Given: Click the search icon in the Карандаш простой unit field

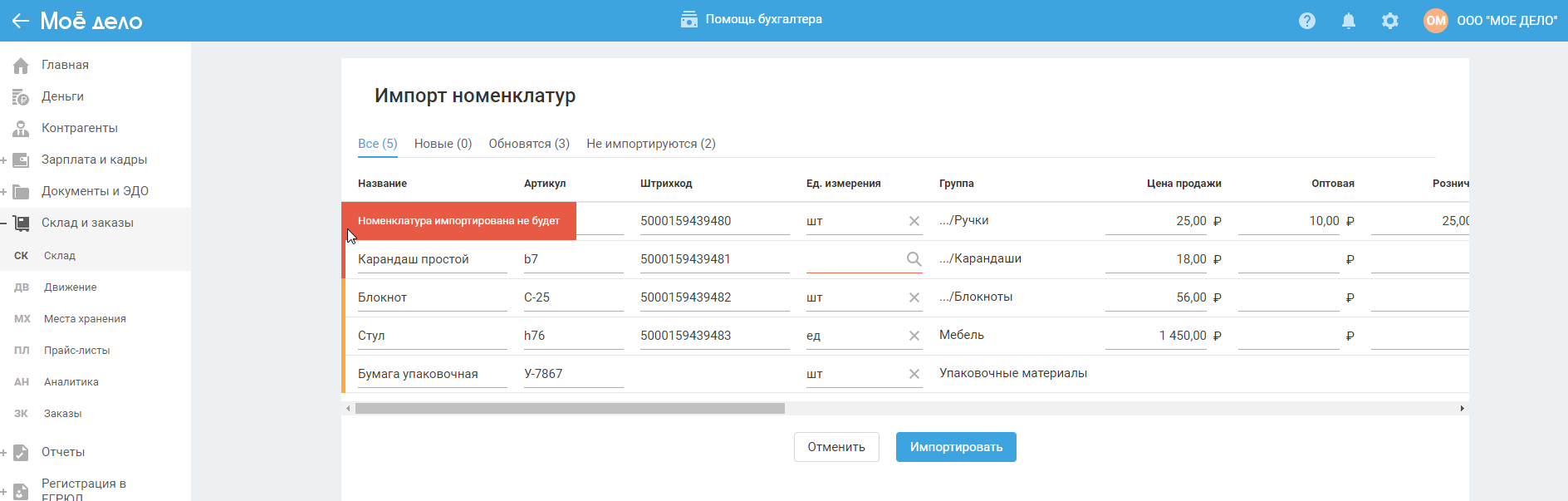Looking at the screenshot, I should pyautogui.click(x=914, y=259).
